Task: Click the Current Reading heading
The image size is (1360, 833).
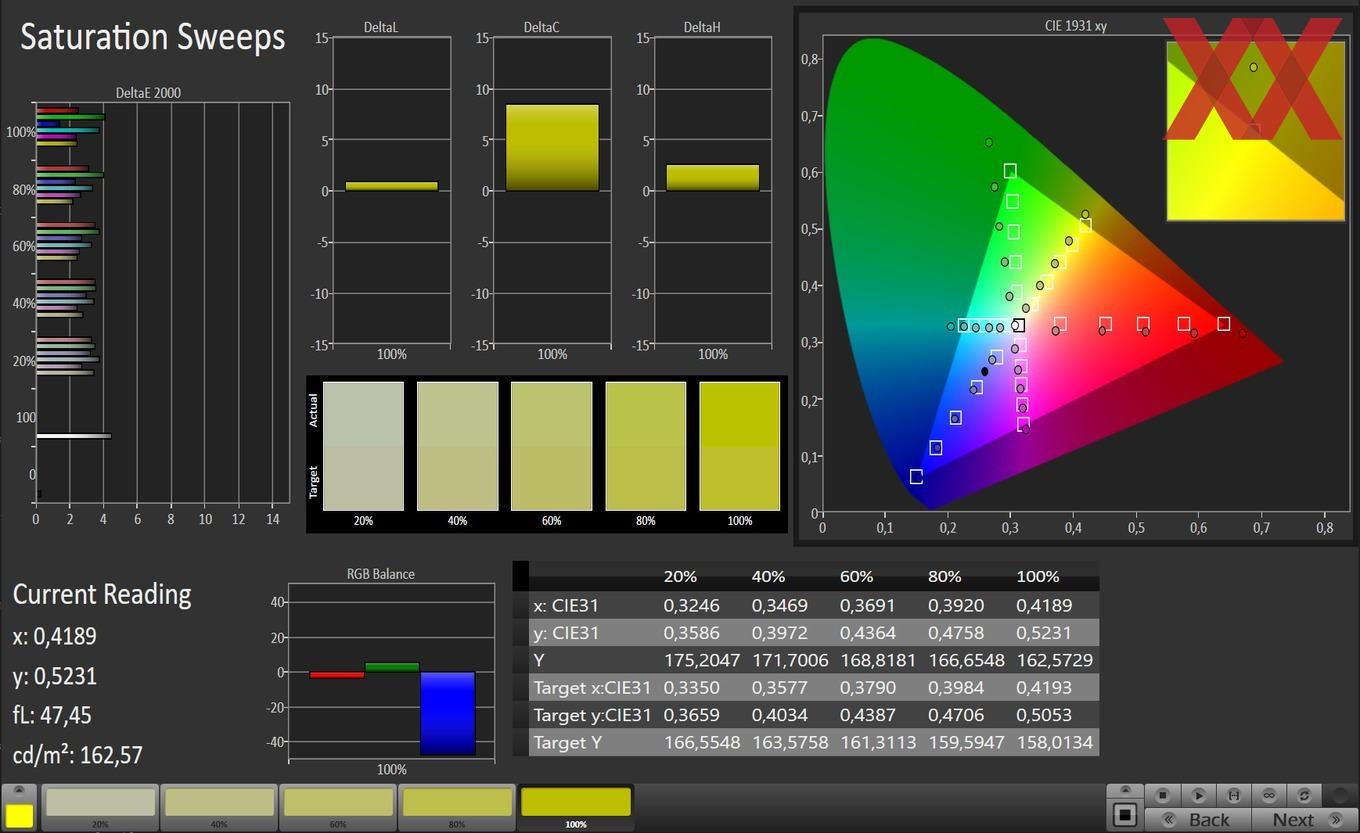Action: coord(102,594)
